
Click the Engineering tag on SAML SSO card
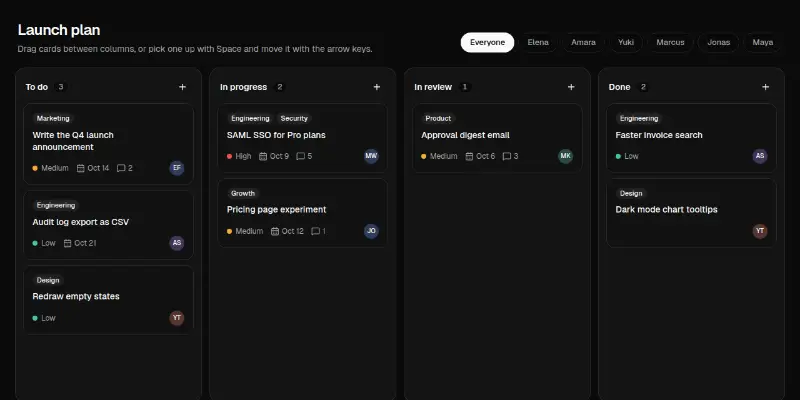(x=250, y=118)
